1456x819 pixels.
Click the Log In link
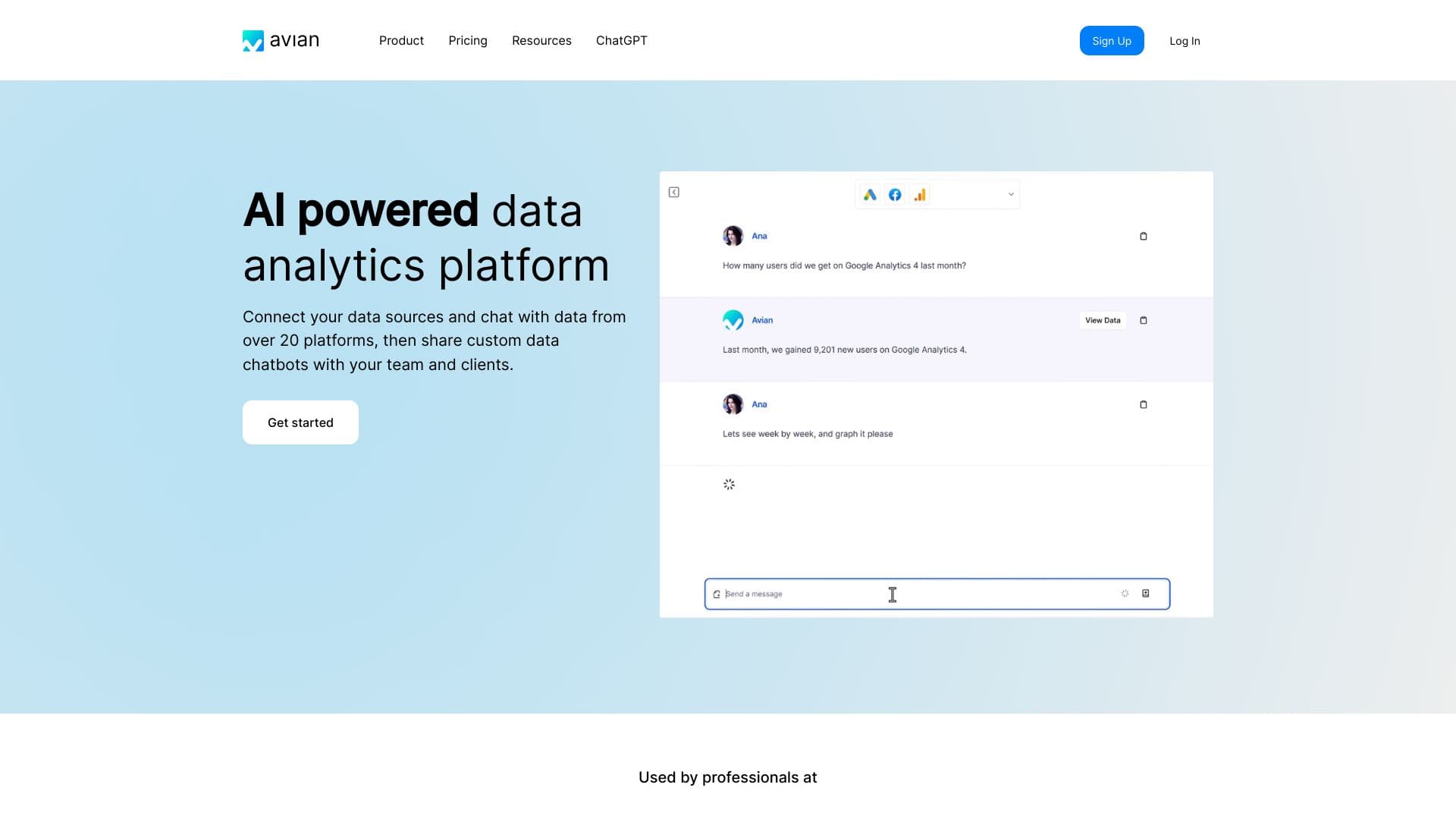pos(1184,41)
